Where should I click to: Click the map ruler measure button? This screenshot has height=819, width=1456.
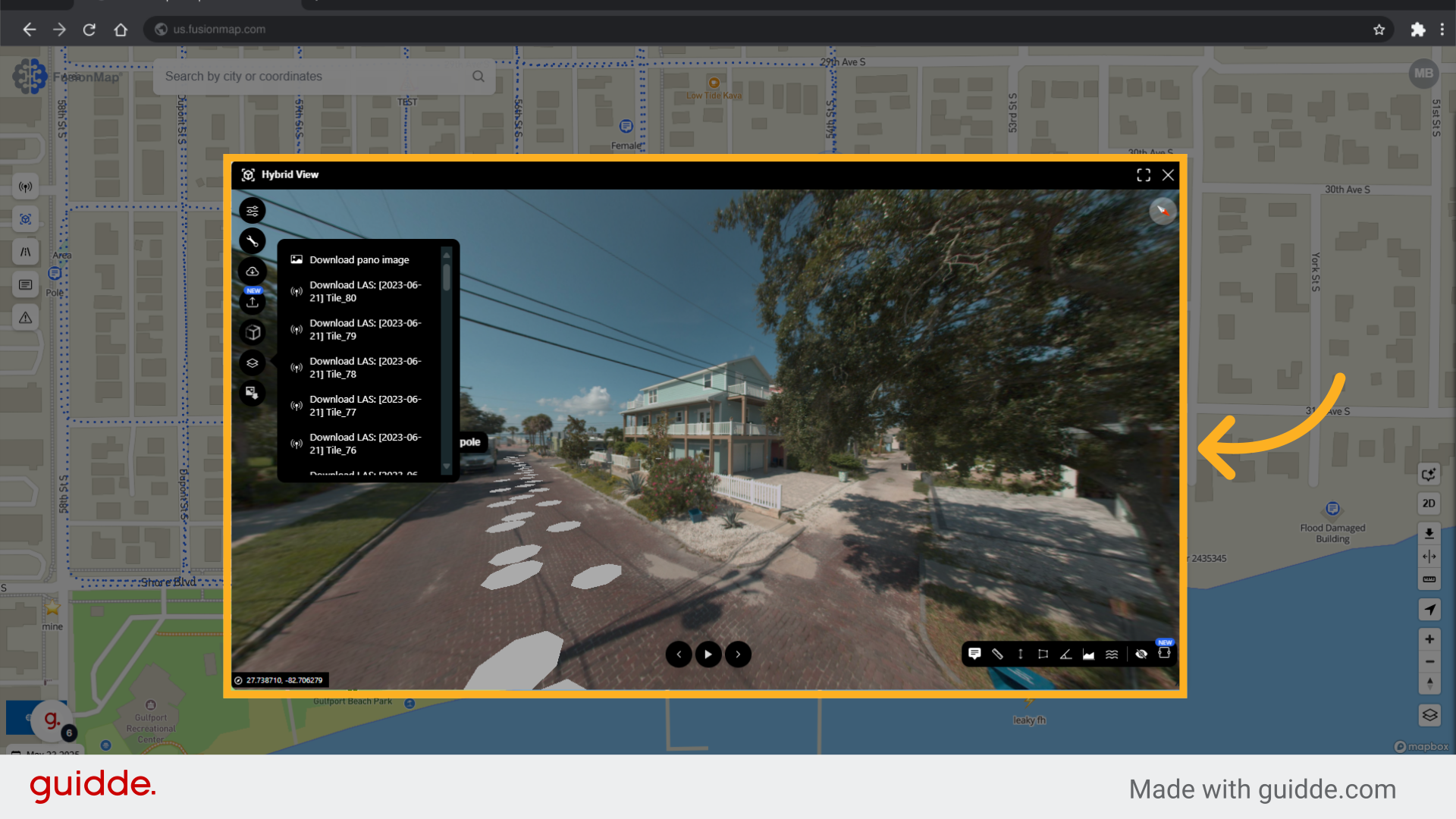[1429, 579]
